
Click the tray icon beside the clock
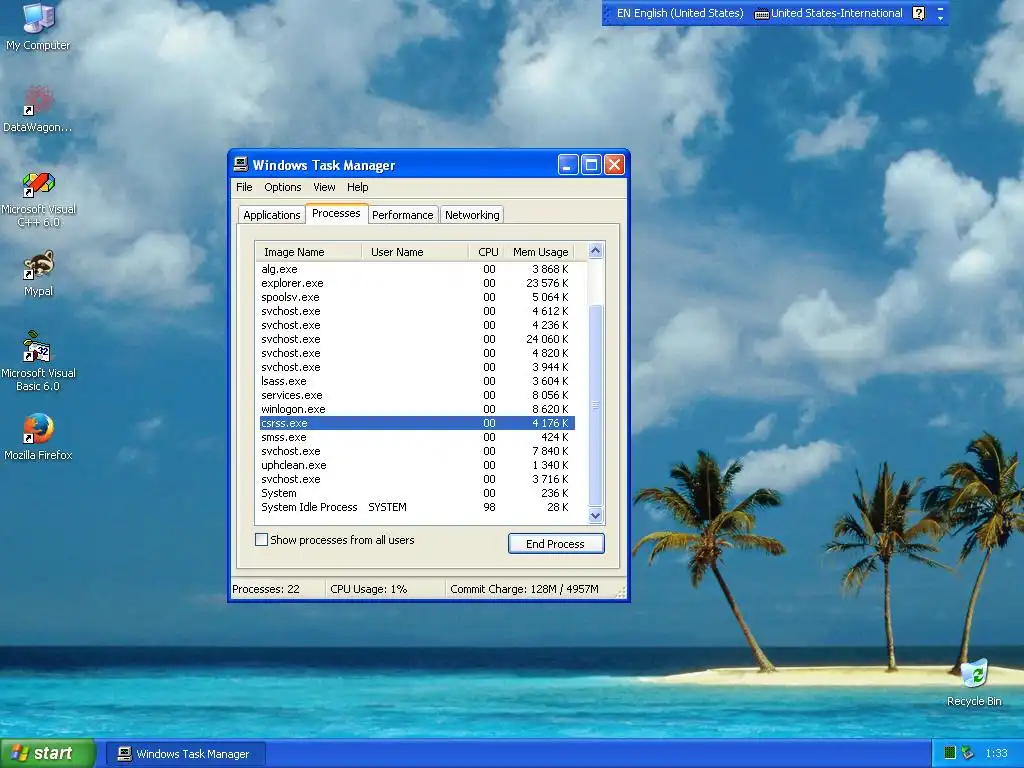coord(968,753)
